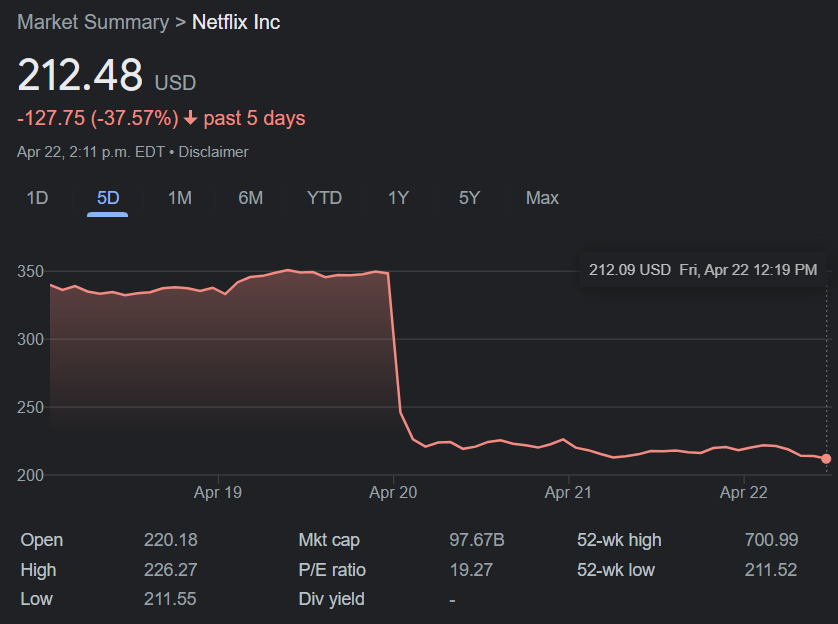
Task: Click the red endpoint dot on chart
Action: (x=826, y=459)
